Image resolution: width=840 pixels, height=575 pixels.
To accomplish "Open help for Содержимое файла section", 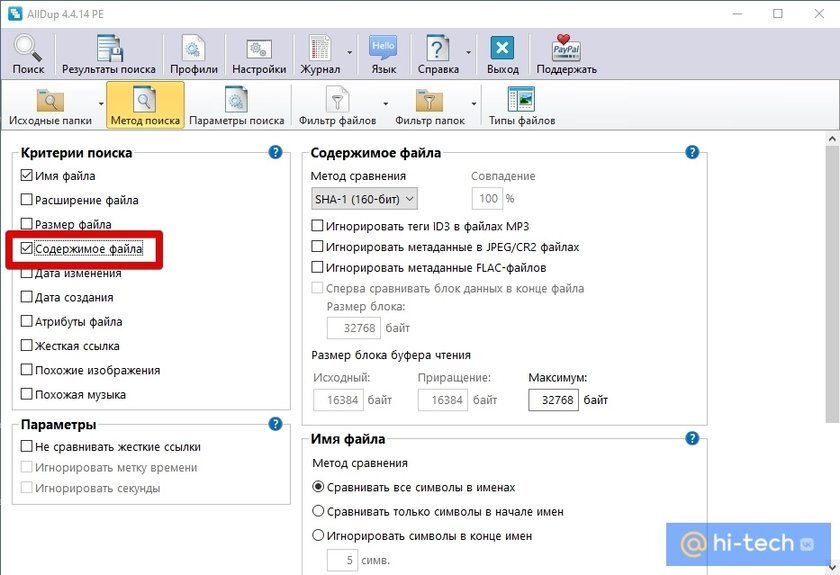I will (692, 152).
